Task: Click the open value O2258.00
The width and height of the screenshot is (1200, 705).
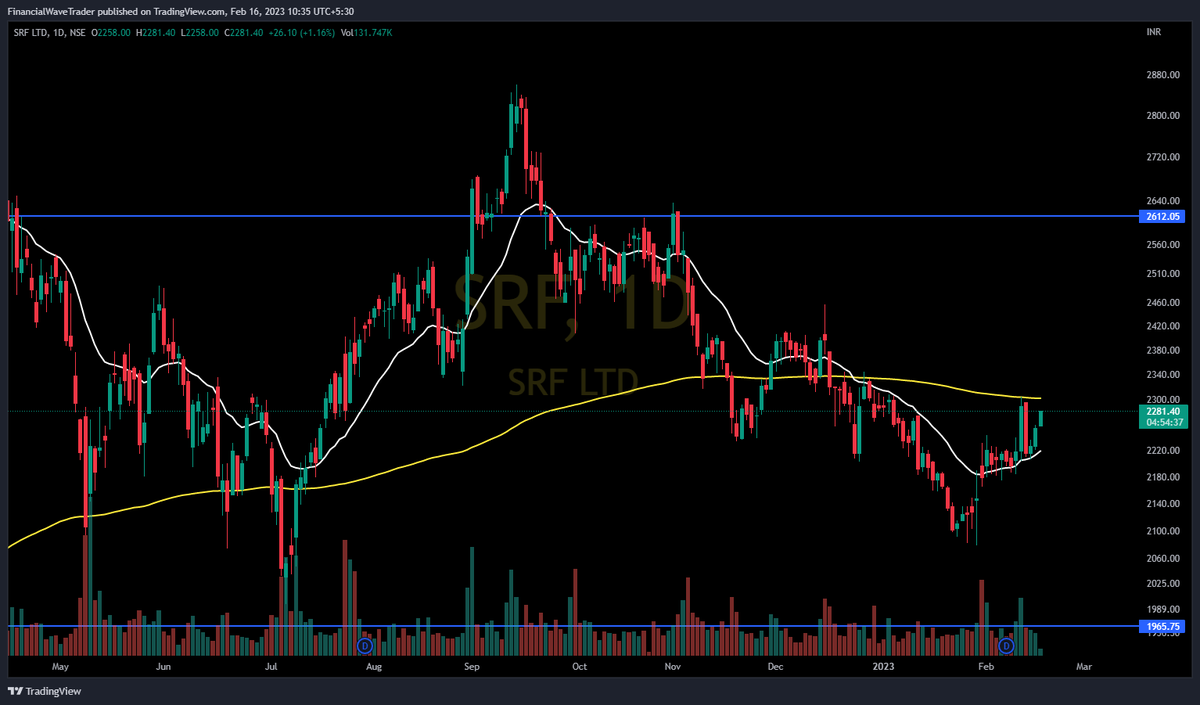Action: (x=113, y=33)
